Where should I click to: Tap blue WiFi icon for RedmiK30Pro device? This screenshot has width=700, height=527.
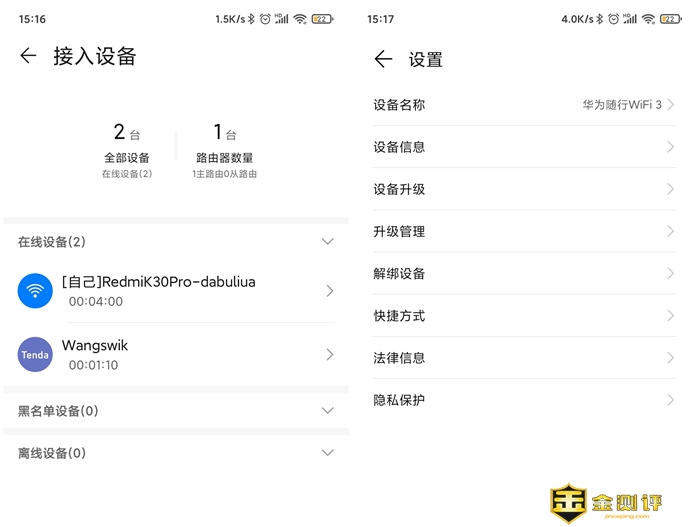click(x=35, y=291)
